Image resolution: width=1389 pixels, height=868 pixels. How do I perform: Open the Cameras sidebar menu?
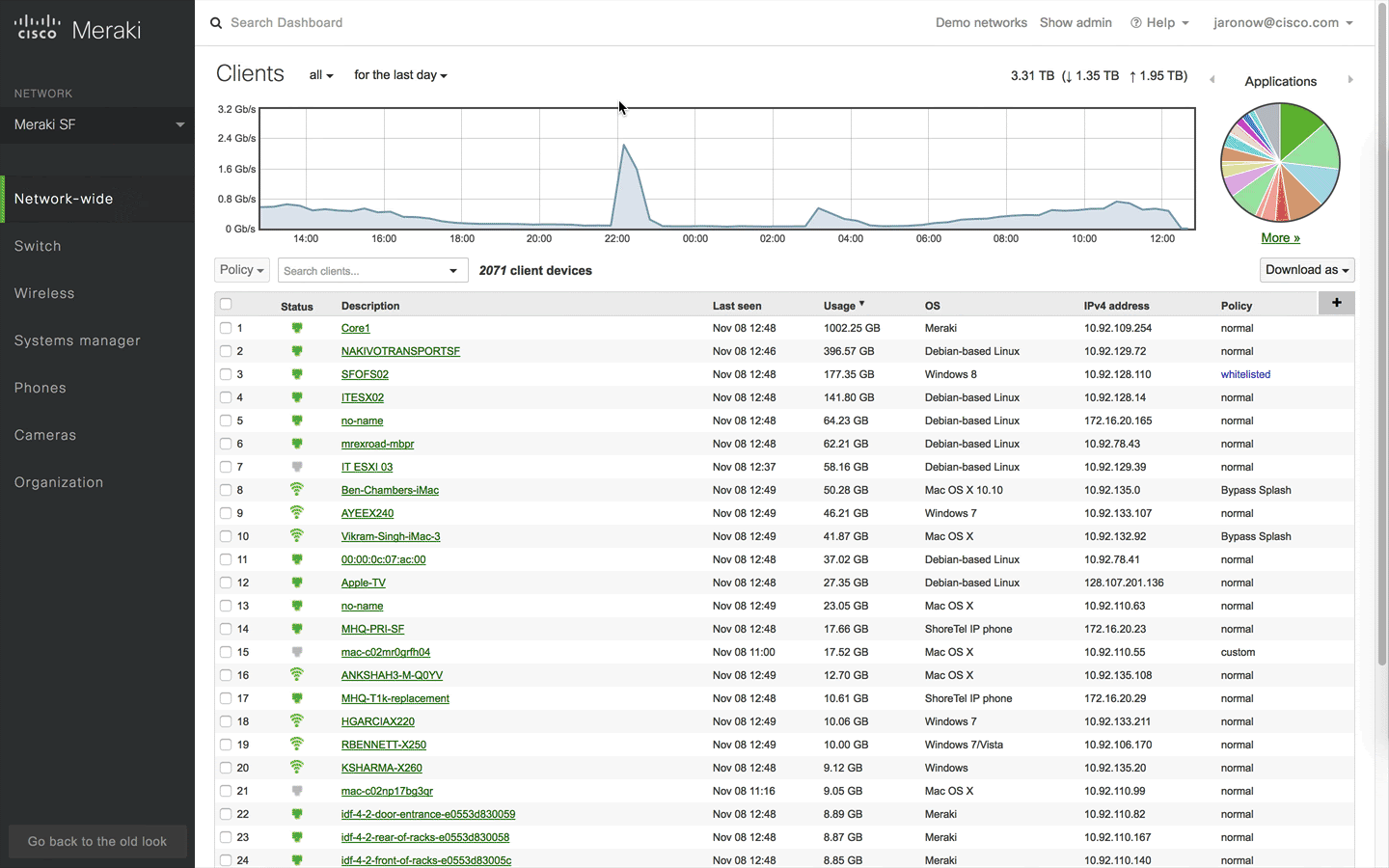pyautogui.click(x=45, y=435)
